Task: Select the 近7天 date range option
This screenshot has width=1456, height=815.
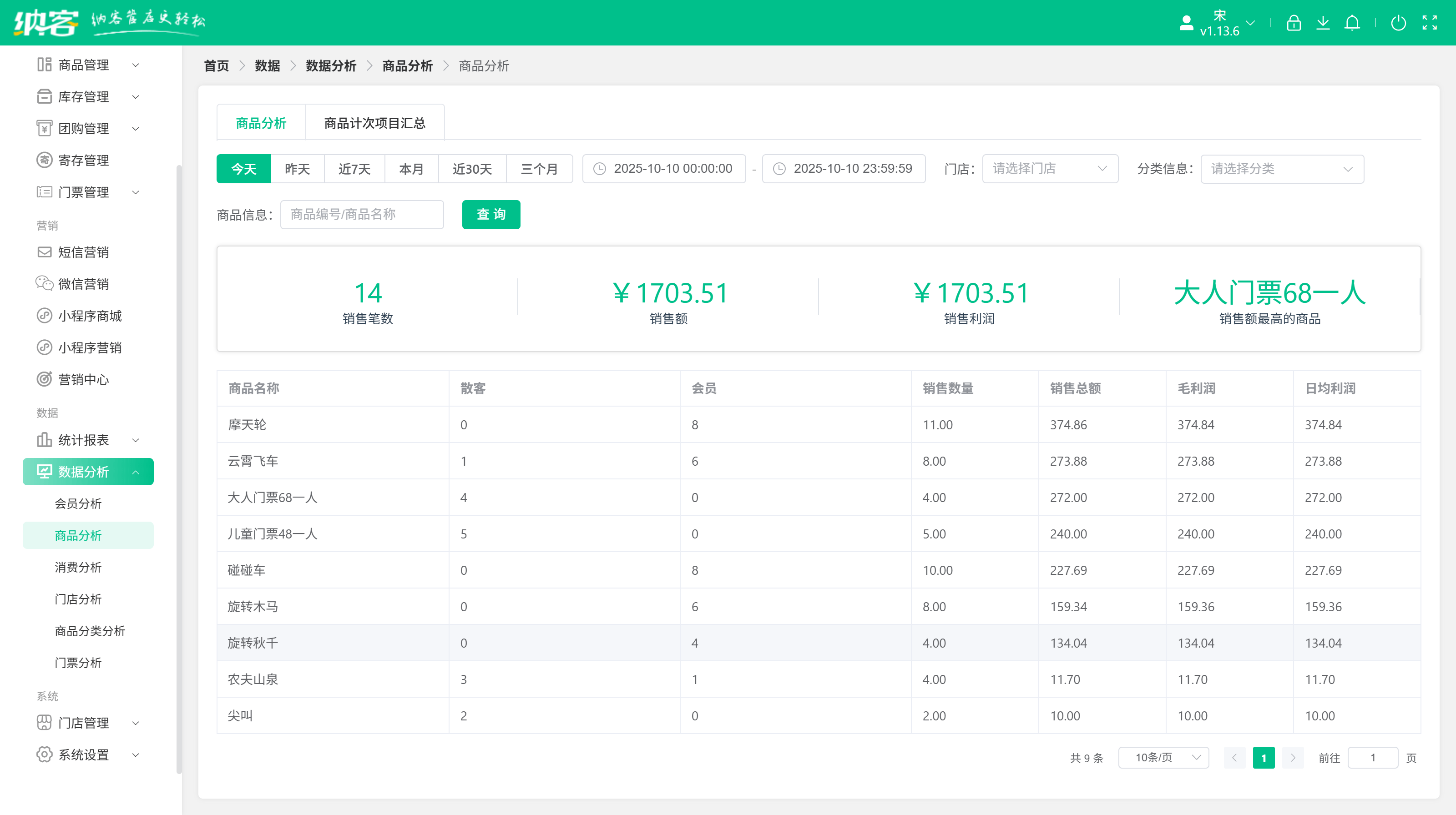Action: pyautogui.click(x=354, y=169)
